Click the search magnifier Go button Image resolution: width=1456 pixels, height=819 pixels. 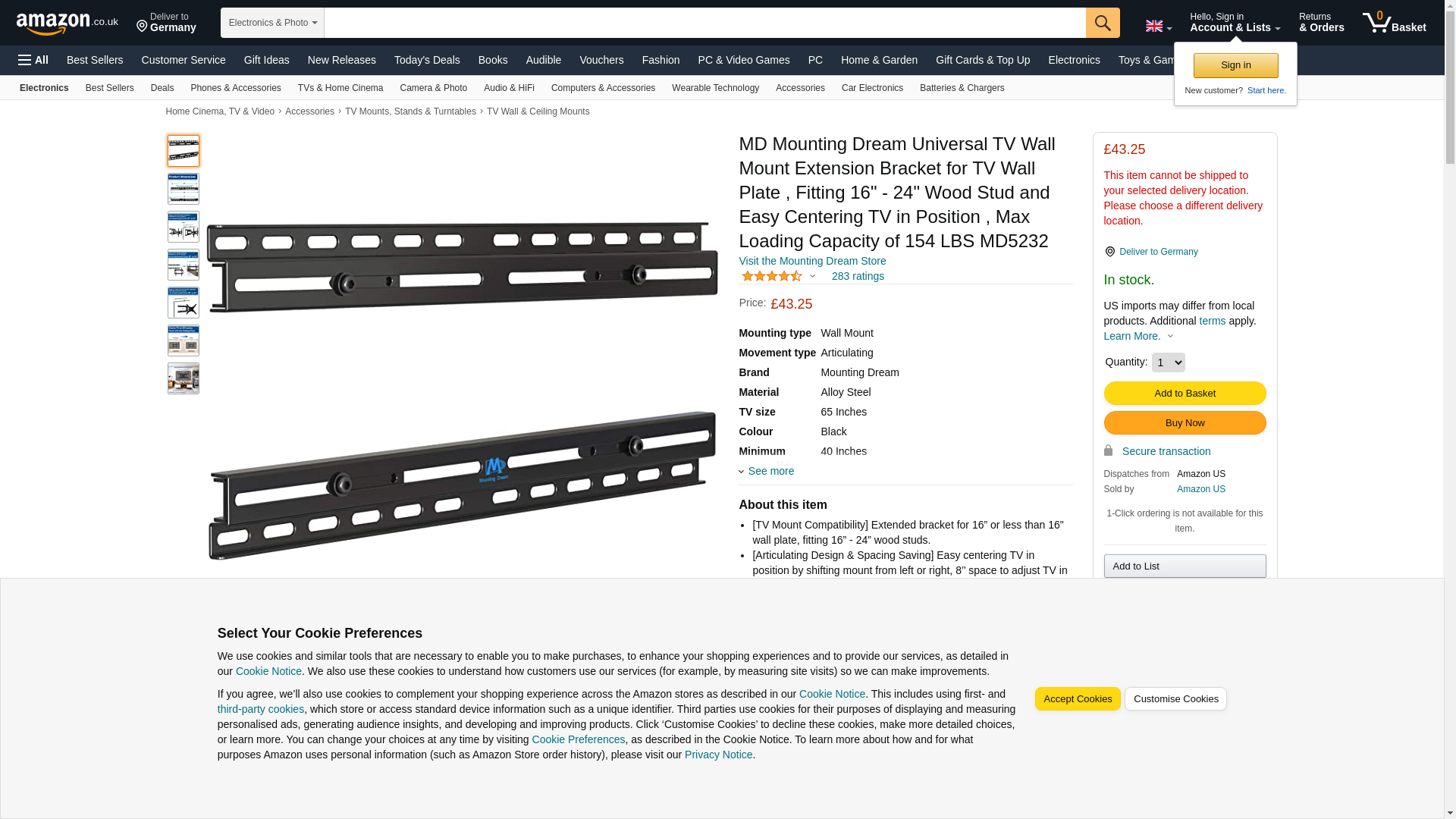[x=1103, y=23]
